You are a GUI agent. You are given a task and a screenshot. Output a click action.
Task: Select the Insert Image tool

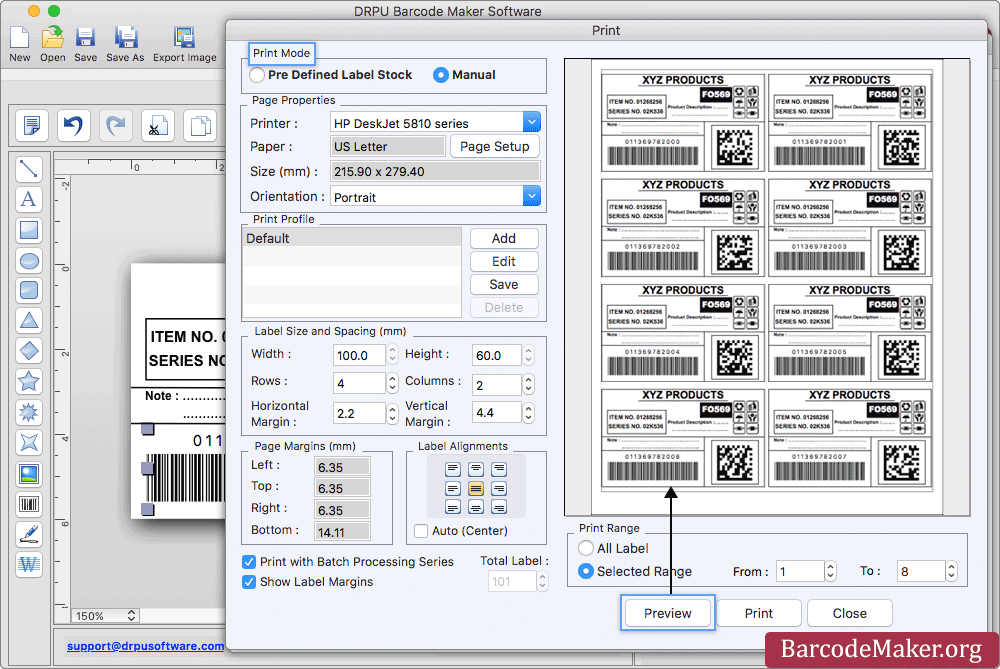[x=29, y=473]
